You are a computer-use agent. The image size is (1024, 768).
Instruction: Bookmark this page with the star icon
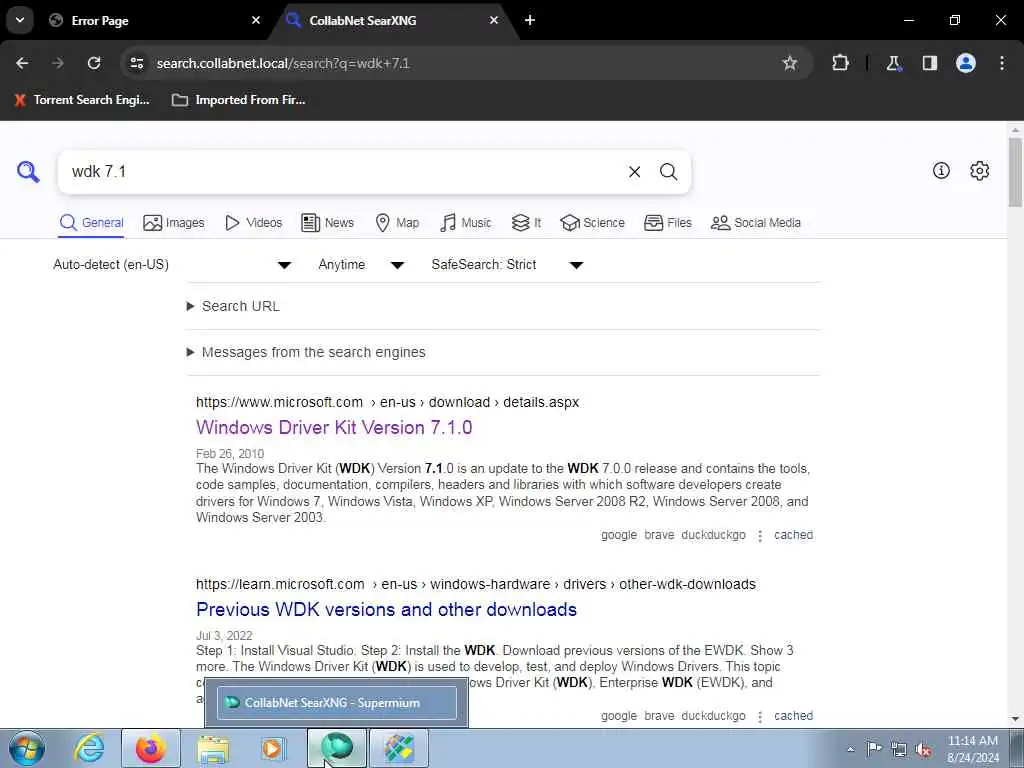790,63
